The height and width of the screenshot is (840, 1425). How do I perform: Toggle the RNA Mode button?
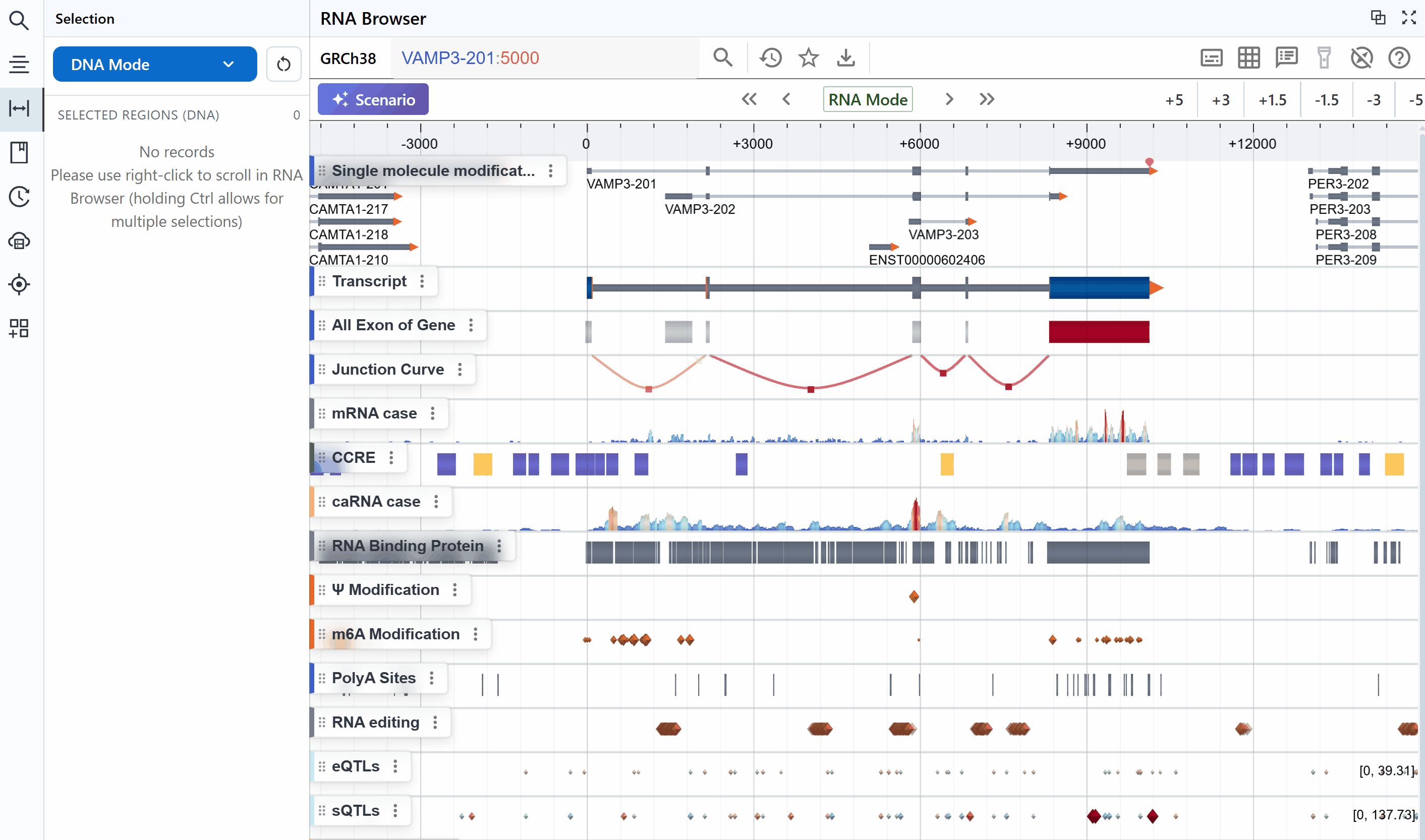[867, 100]
